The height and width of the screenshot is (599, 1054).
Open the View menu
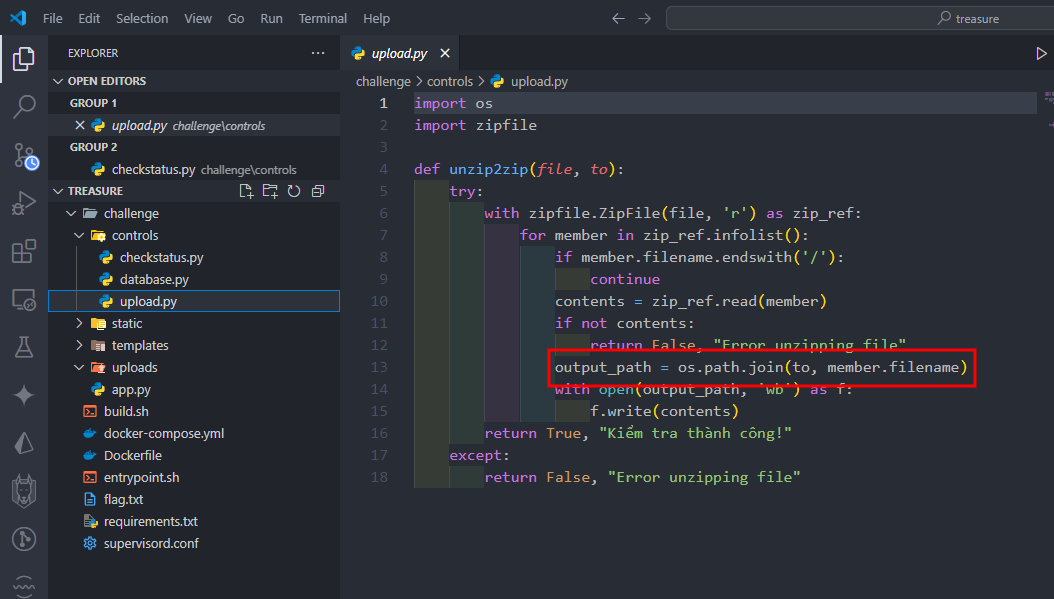pos(198,18)
